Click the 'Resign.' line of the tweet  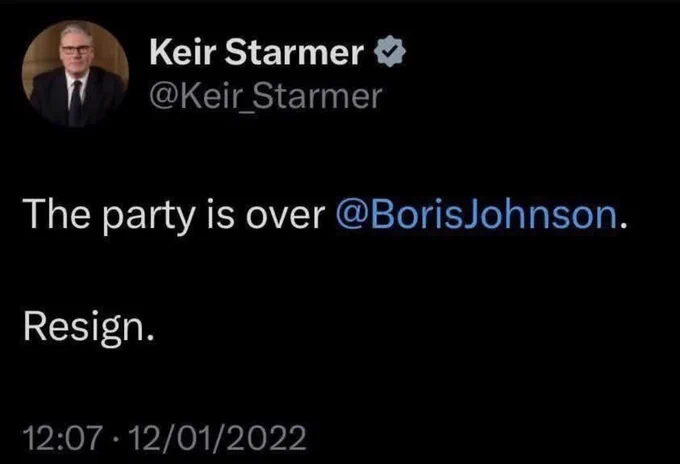89,327
